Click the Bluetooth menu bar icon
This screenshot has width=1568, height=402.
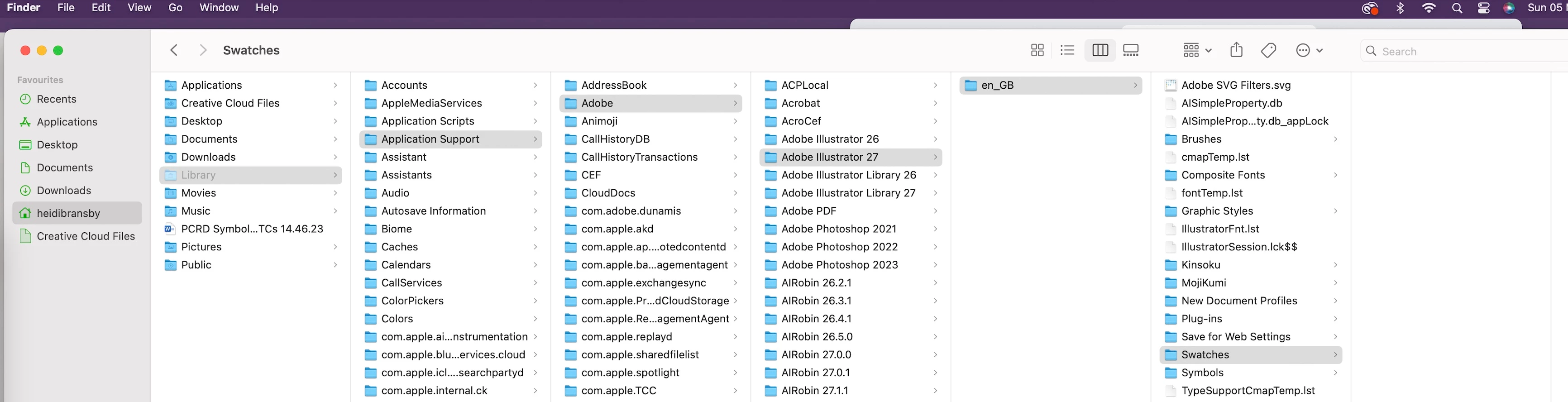[x=1400, y=8]
